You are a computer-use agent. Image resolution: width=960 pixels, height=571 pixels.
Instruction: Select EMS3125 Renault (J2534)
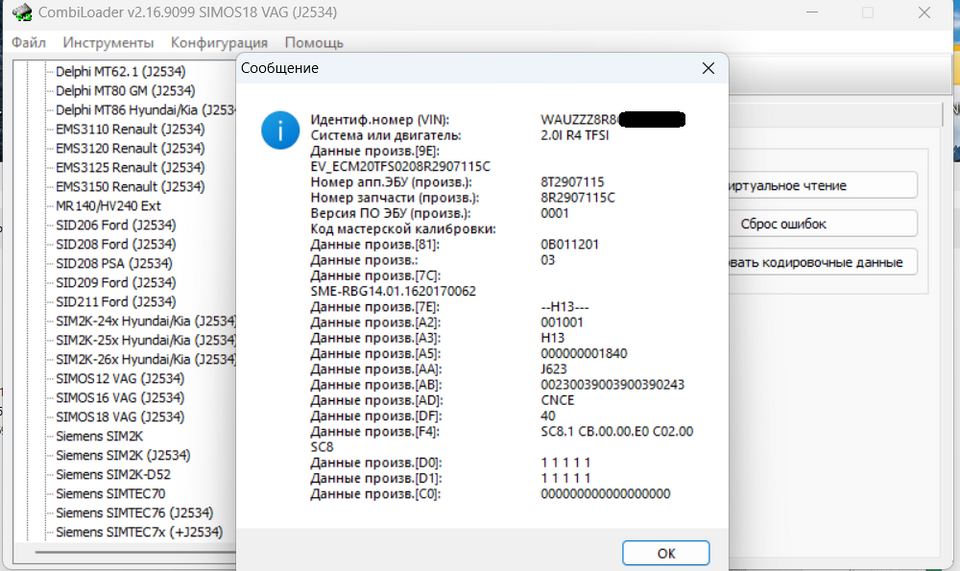130,168
